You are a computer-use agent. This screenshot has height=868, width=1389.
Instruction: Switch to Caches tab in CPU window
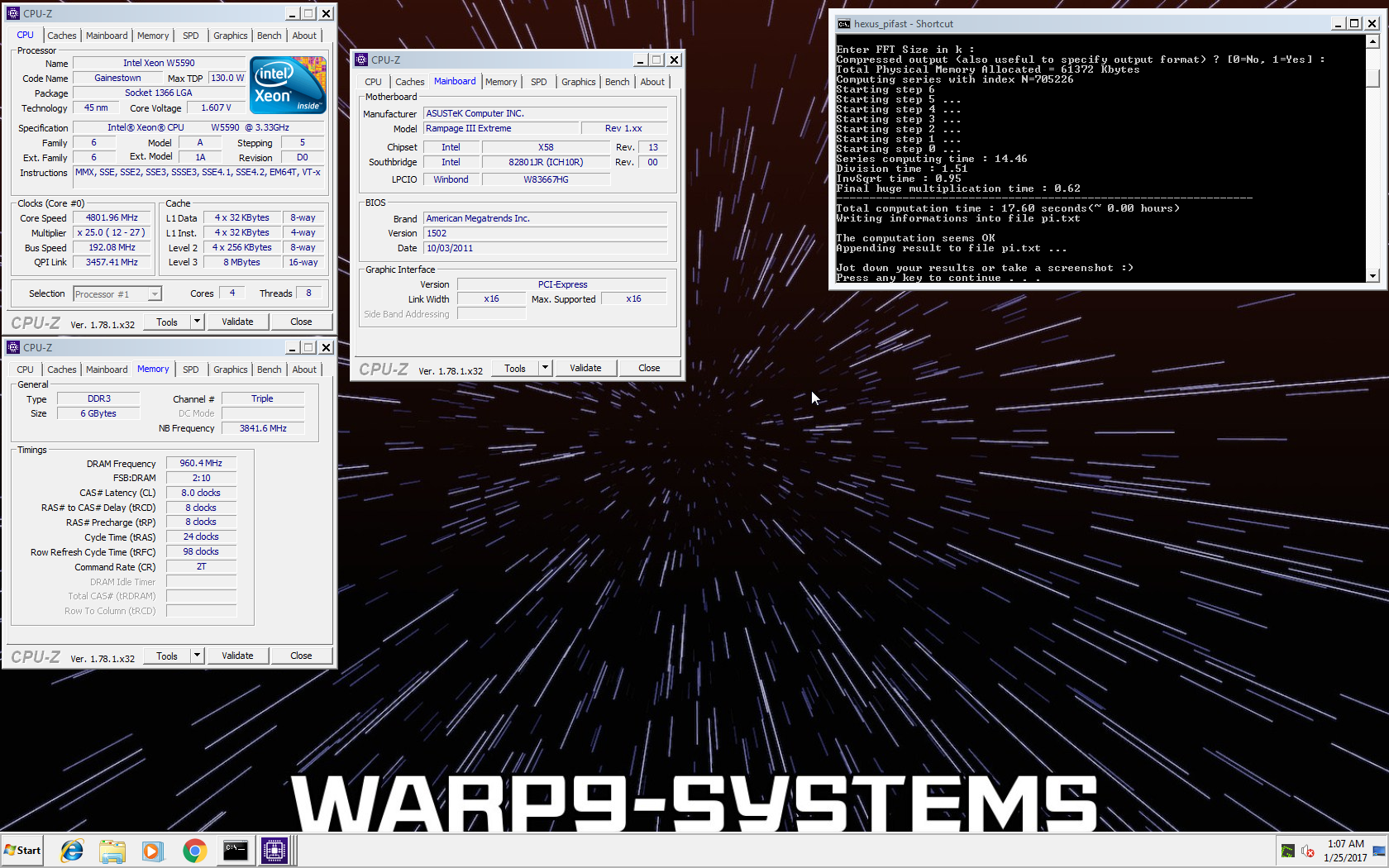62,36
